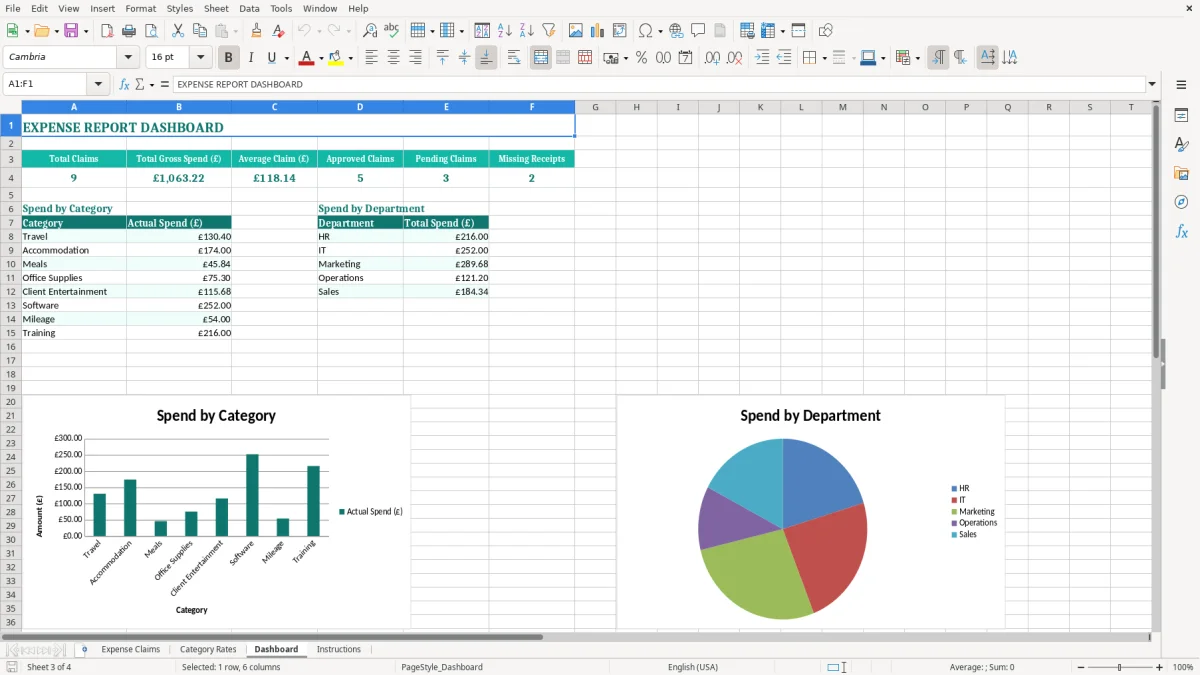Click the formula input line
Image resolution: width=1200 pixels, height=675 pixels.
658,84
